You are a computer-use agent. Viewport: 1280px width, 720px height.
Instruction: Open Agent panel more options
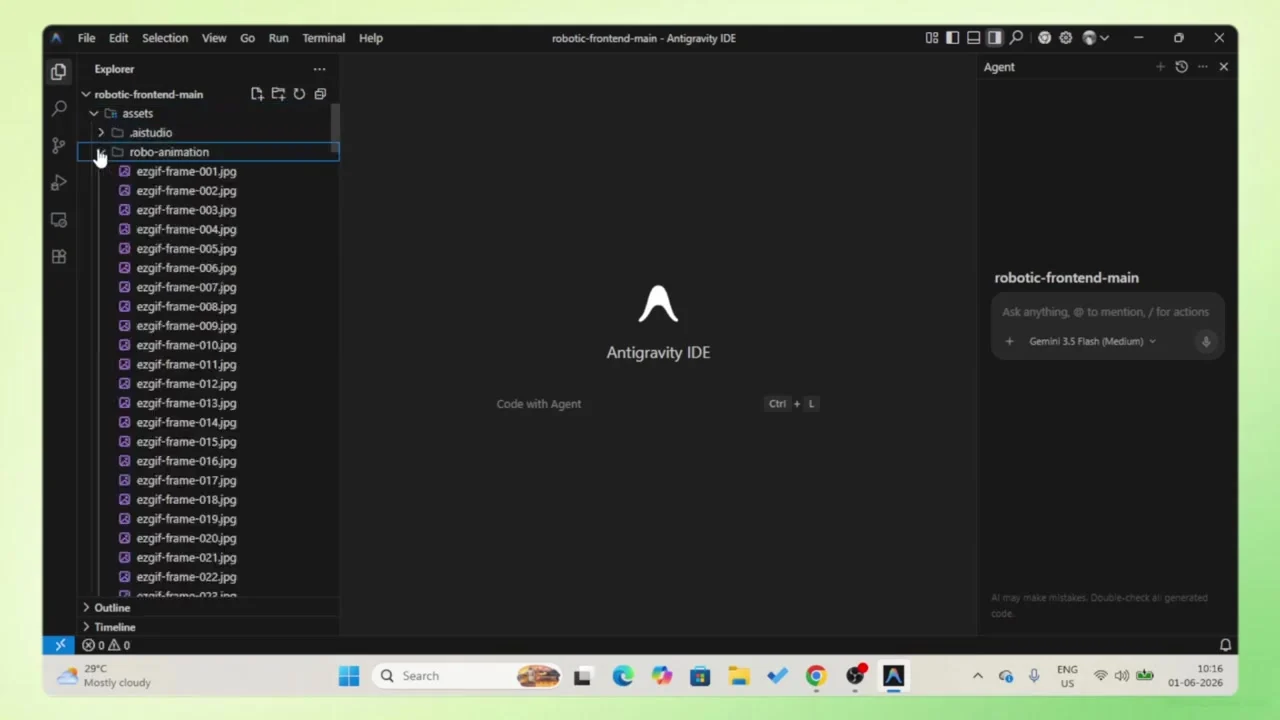(x=1202, y=67)
